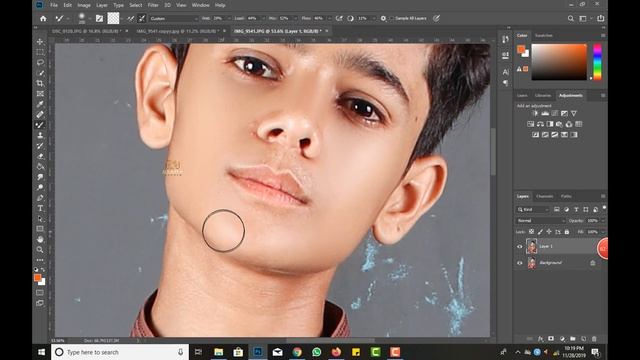Add a Brightness/Contrast adjustment

(535, 113)
